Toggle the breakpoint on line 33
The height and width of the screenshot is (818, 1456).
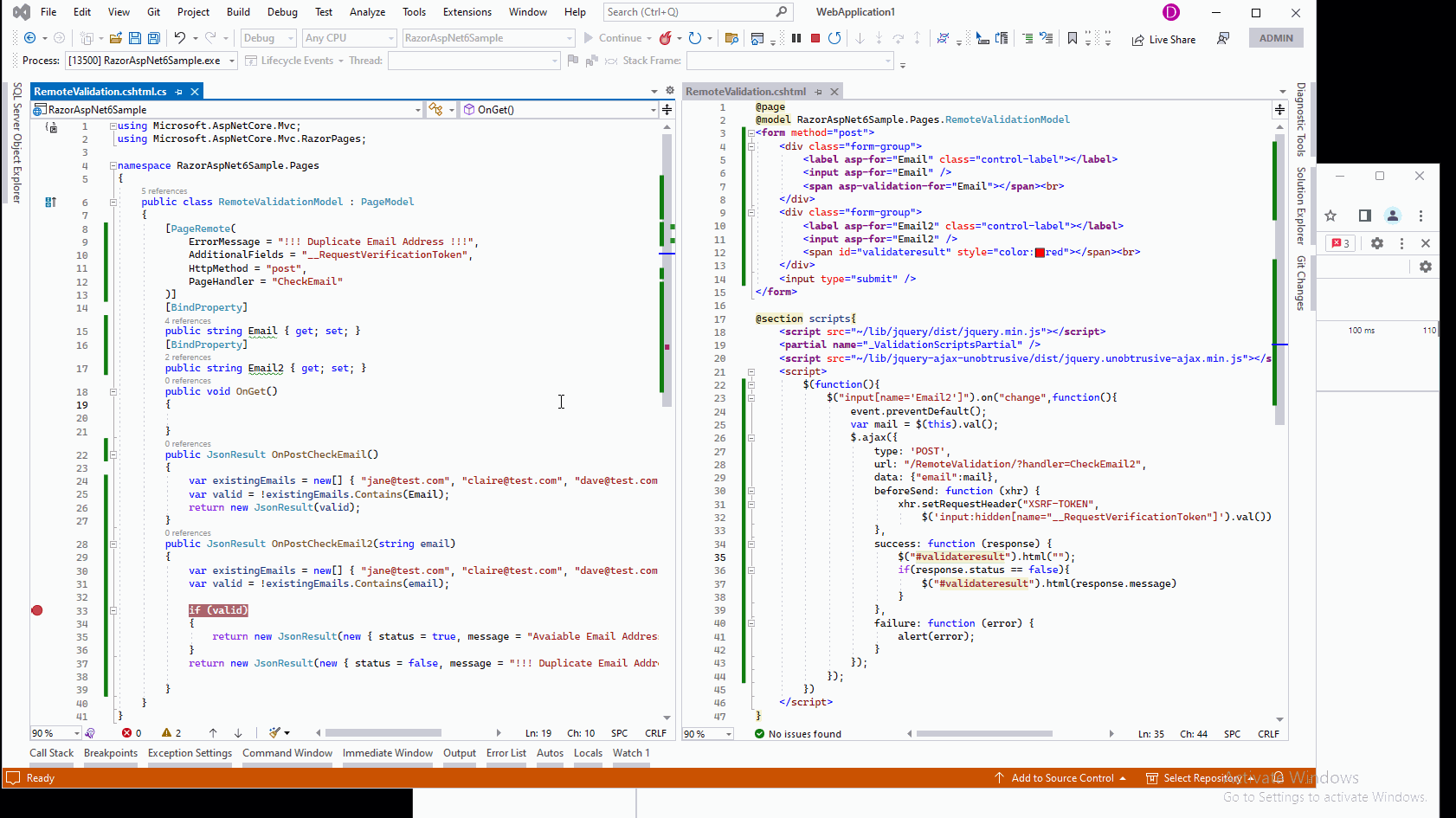(37, 610)
